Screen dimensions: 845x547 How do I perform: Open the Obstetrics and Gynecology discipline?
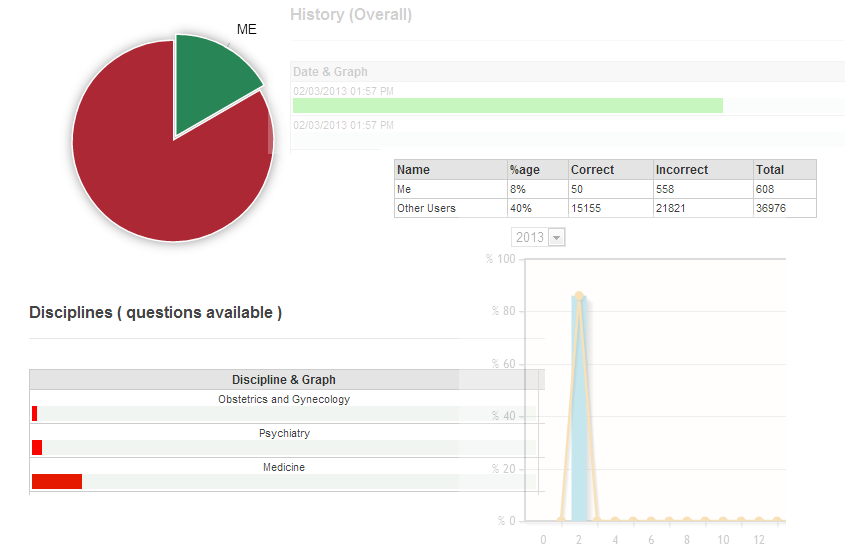pos(284,399)
